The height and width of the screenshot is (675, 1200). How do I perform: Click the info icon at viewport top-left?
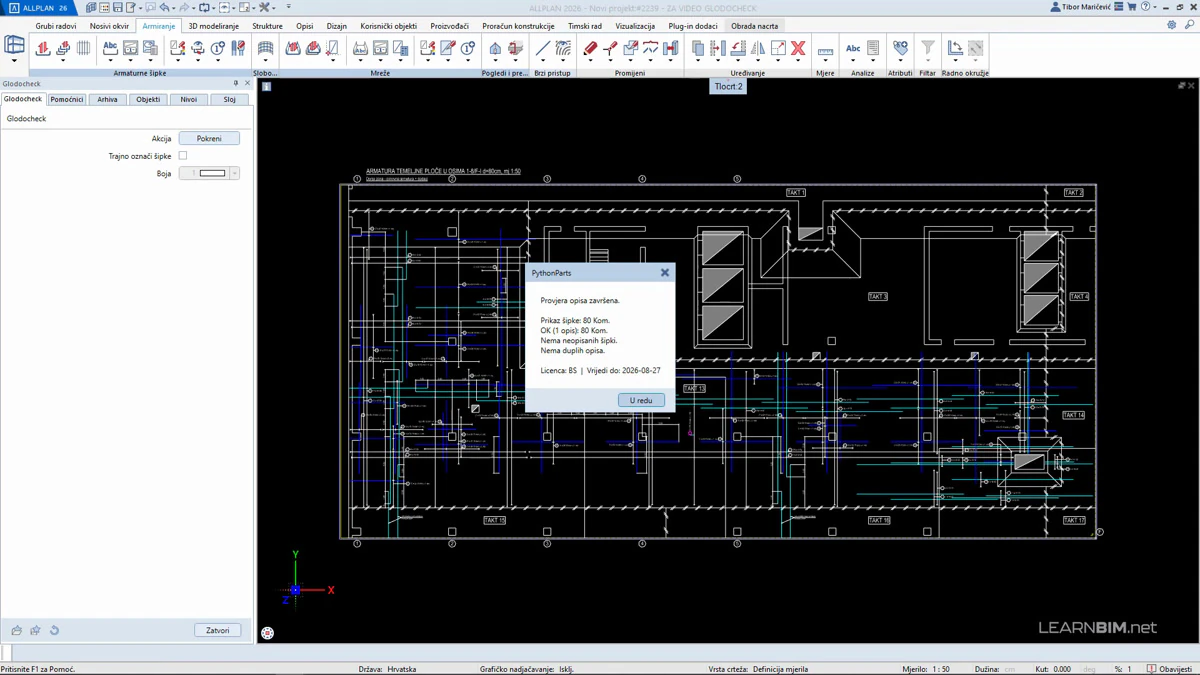click(x=266, y=86)
